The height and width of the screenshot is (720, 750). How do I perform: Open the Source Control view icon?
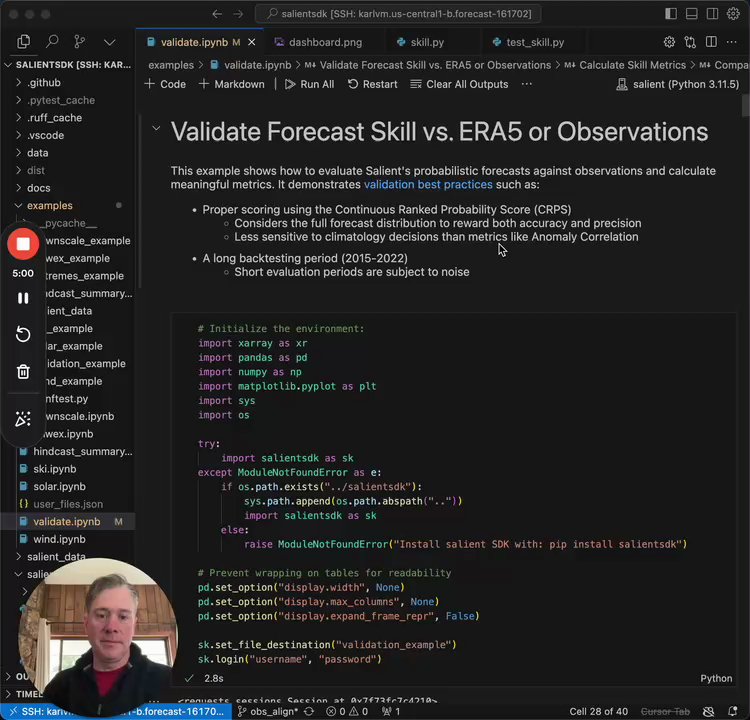click(x=80, y=42)
